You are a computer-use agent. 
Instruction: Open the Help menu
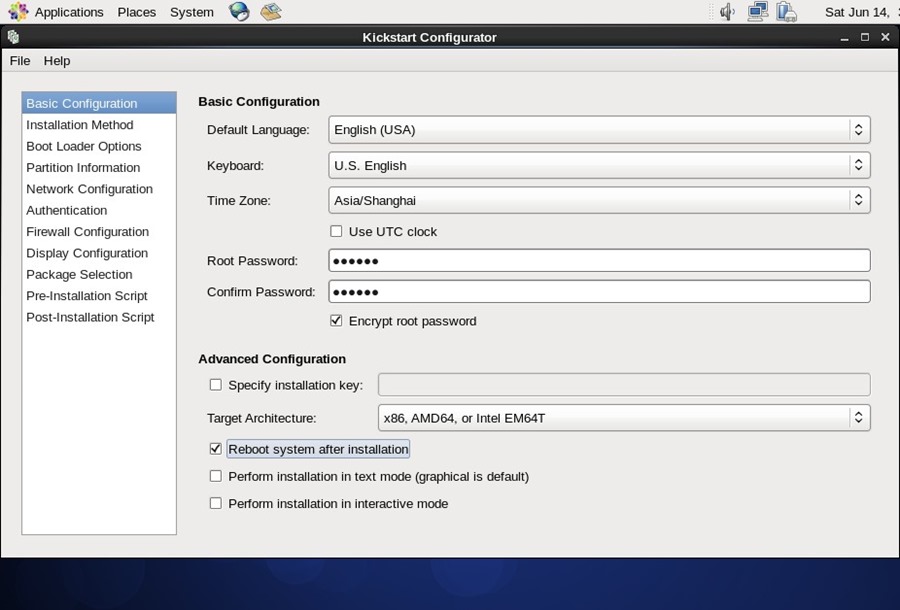click(x=56, y=60)
